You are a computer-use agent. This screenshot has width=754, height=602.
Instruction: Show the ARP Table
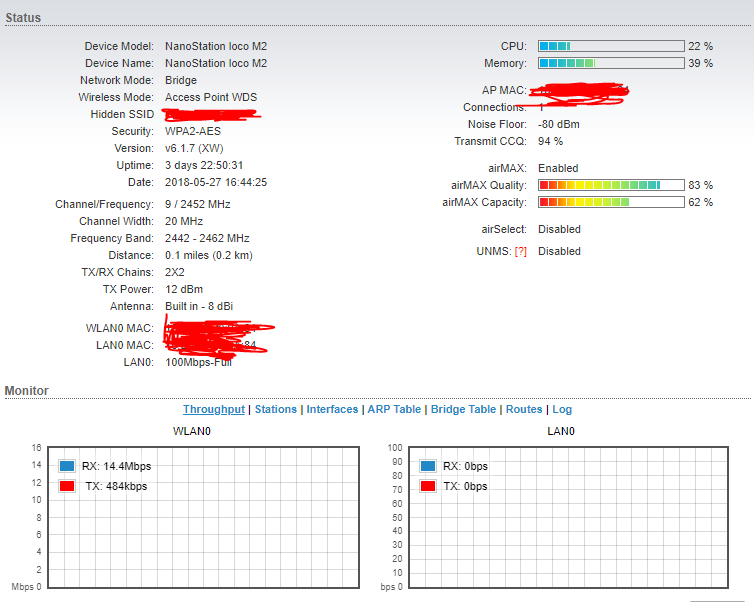coord(394,409)
